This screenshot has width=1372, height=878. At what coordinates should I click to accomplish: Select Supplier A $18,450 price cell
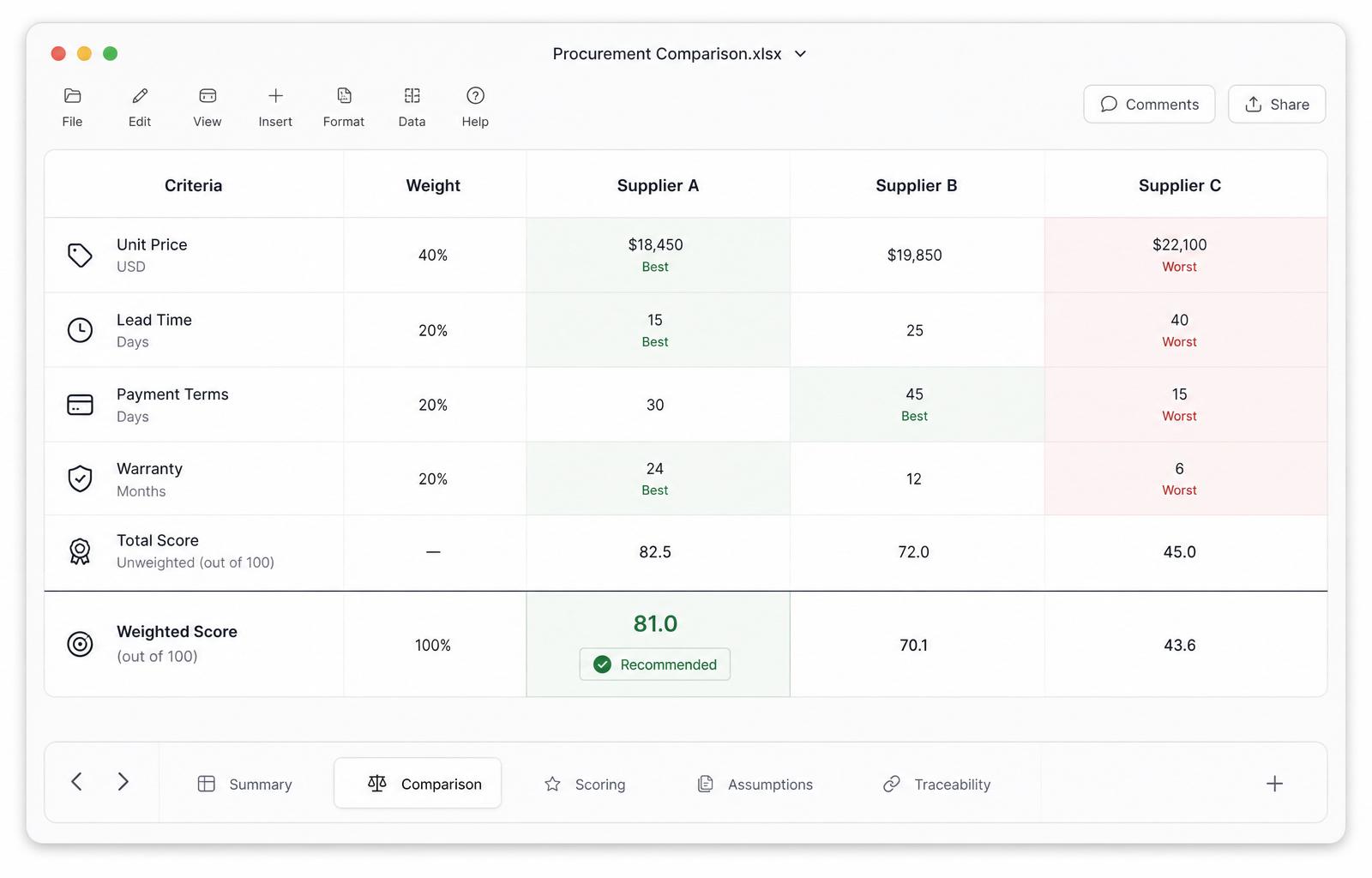point(659,256)
